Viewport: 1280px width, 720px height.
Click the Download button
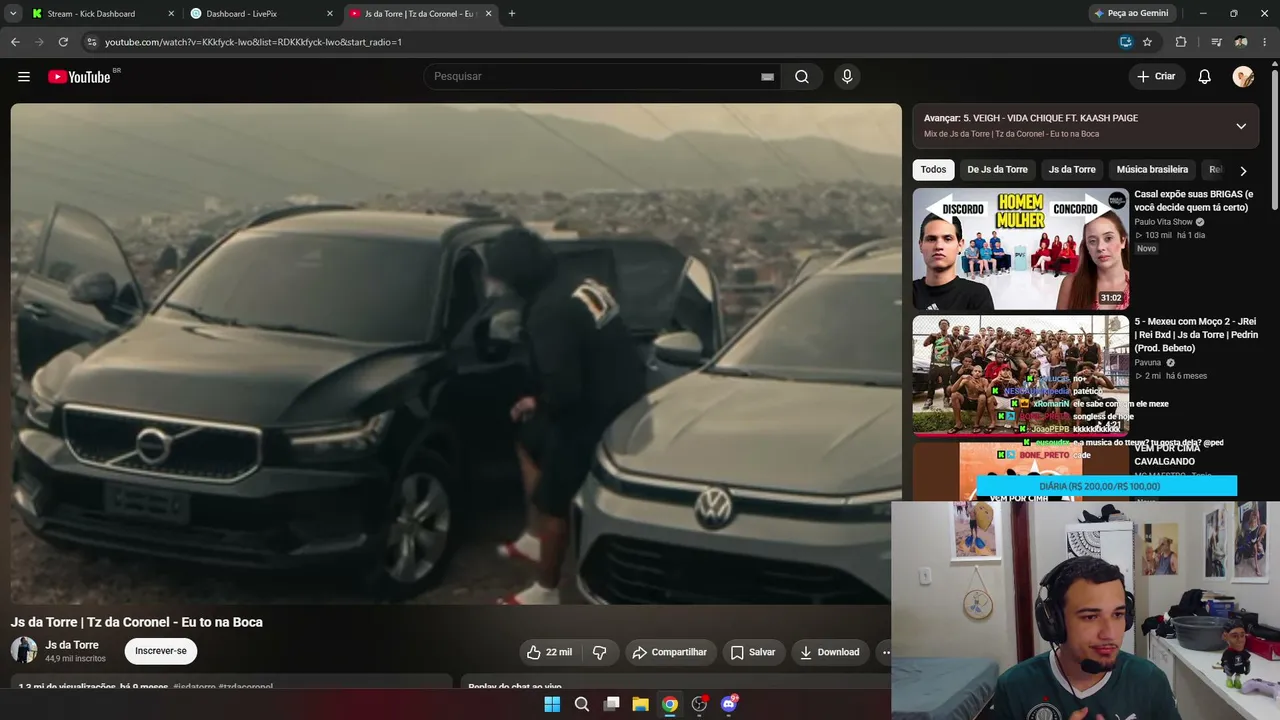pos(829,652)
